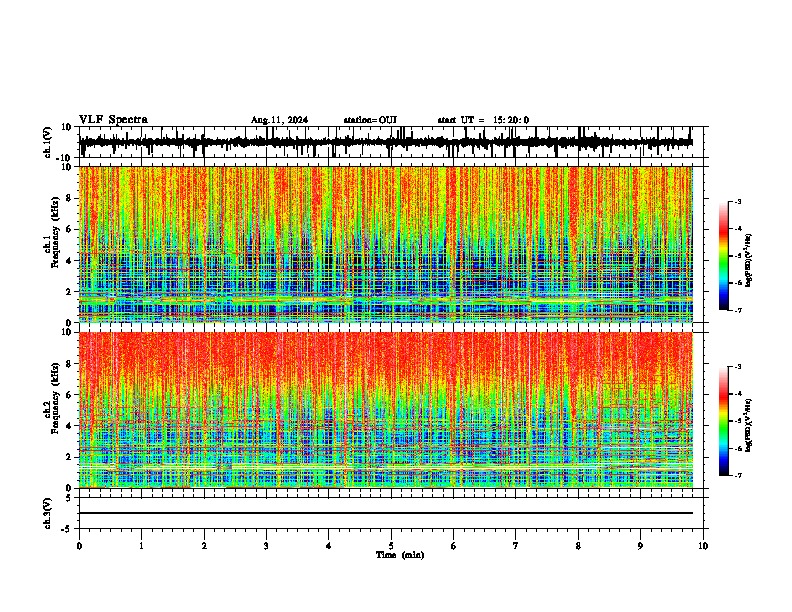792x612 pixels.
Task: Click the "ch.1(V)" axis label
Action: [x=48, y=142]
